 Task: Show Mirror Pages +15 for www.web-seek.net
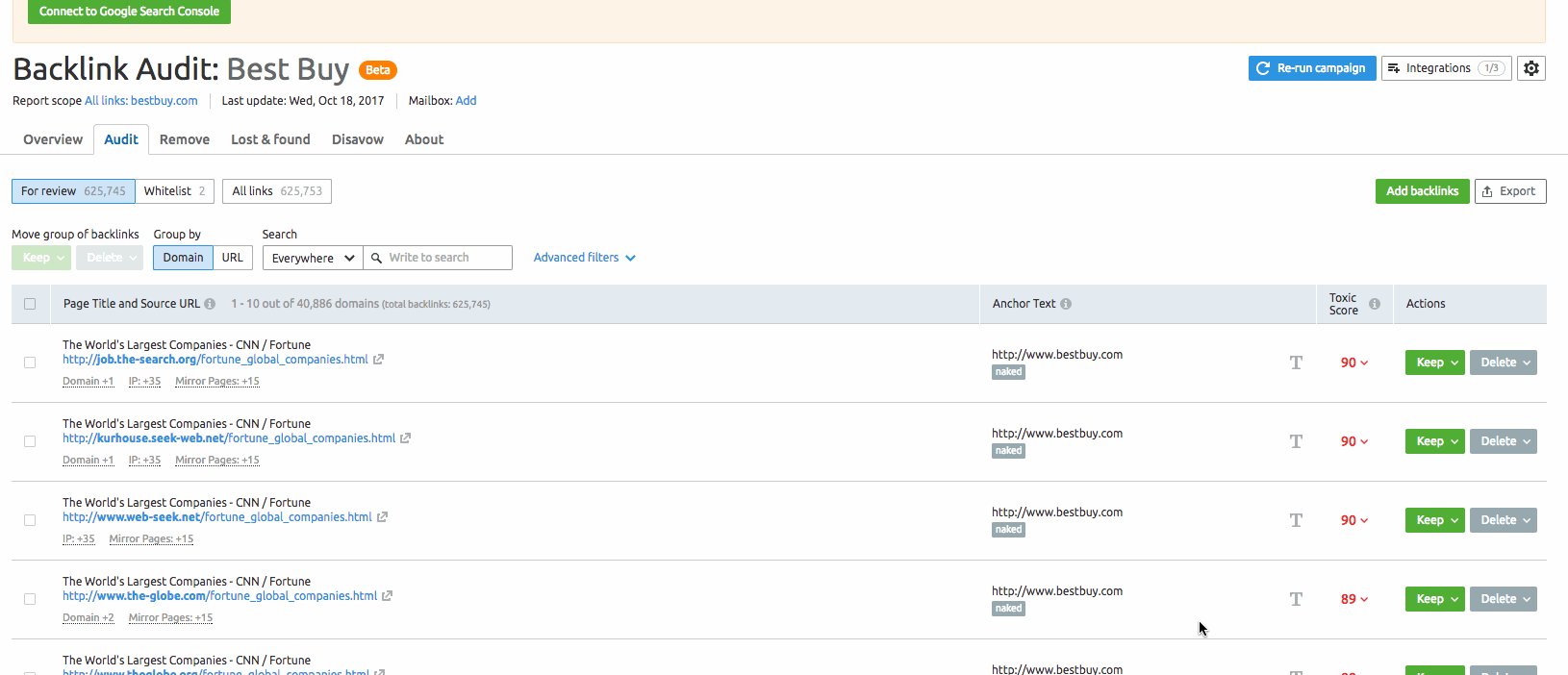[151, 539]
